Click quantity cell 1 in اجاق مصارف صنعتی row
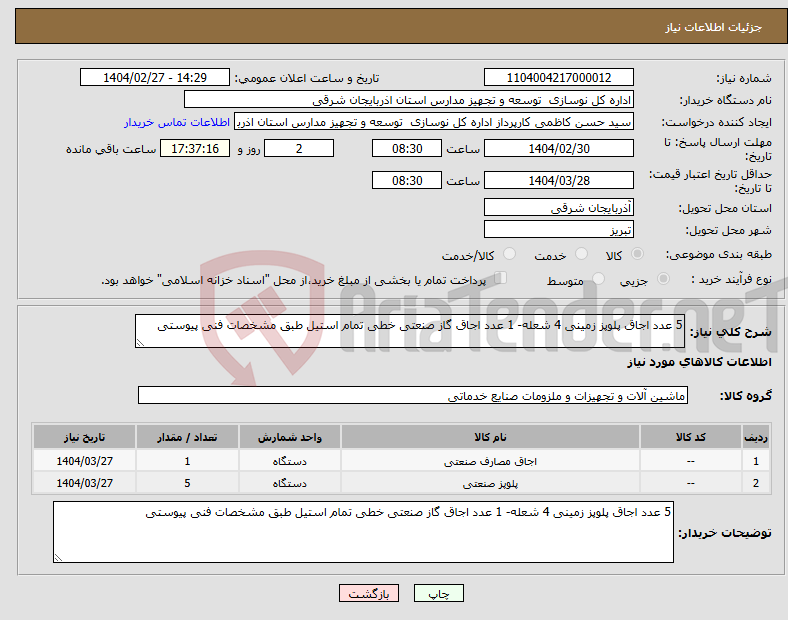 pyautogui.click(x=187, y=461)
